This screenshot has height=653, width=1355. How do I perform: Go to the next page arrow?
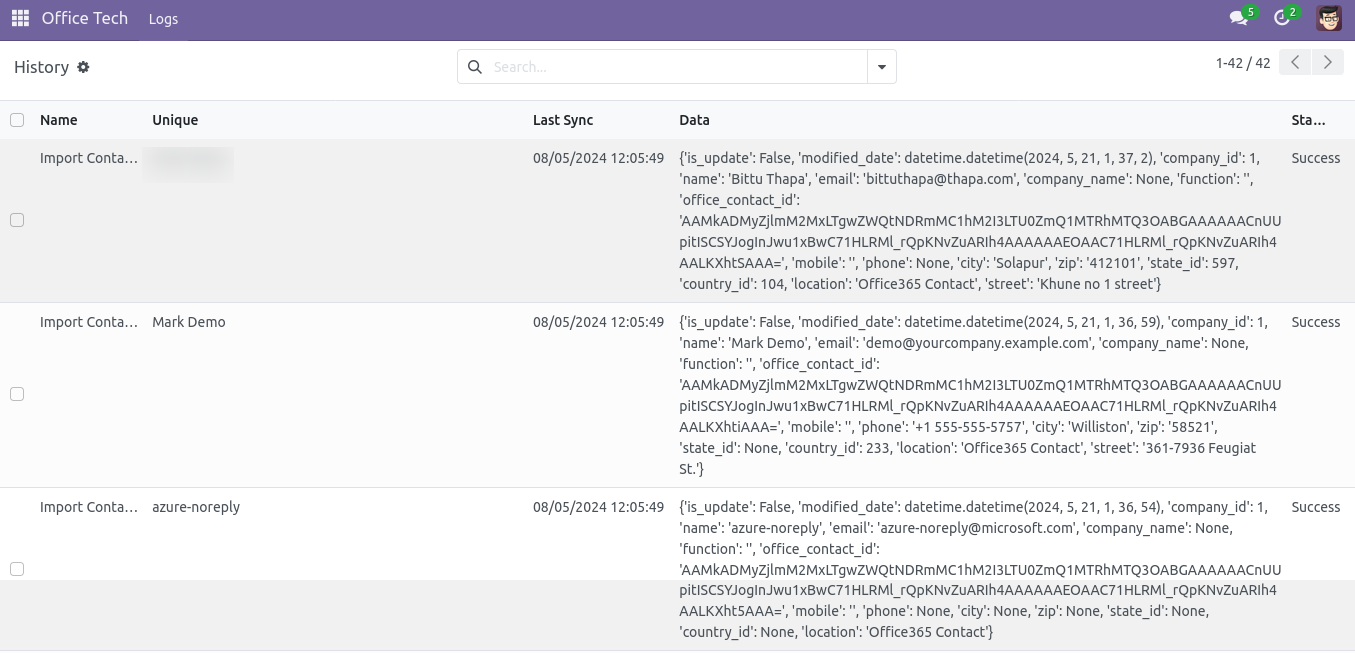[1327, 63]
